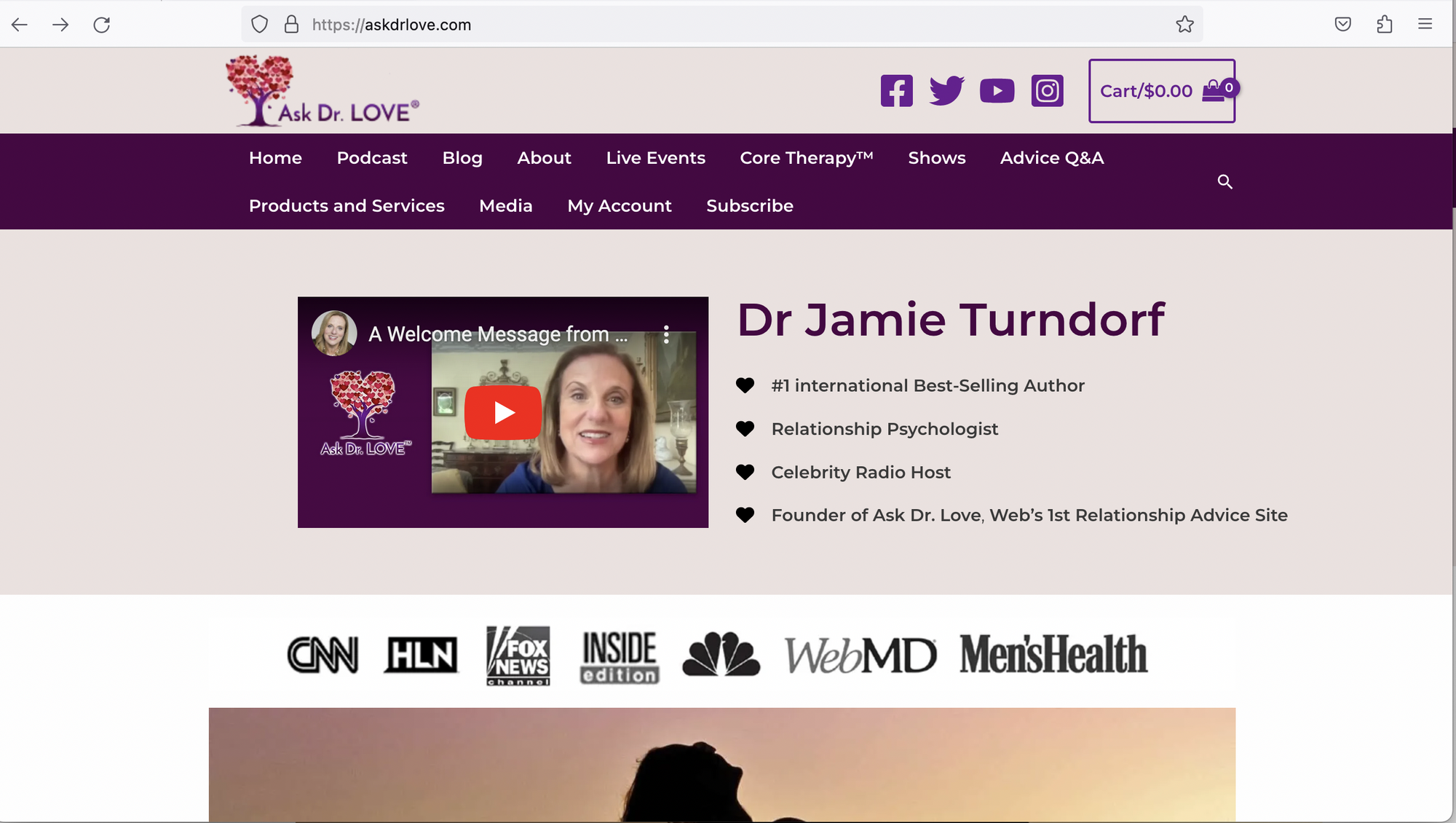Click the address bar URL field

721,25
